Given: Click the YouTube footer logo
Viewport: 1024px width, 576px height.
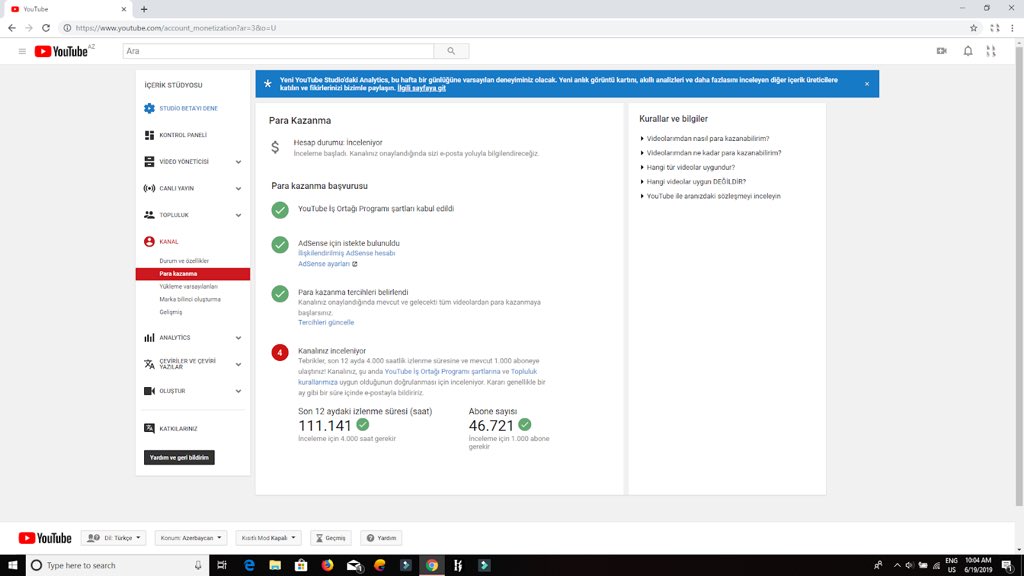Looking at the screenshot, I should 45,538.
